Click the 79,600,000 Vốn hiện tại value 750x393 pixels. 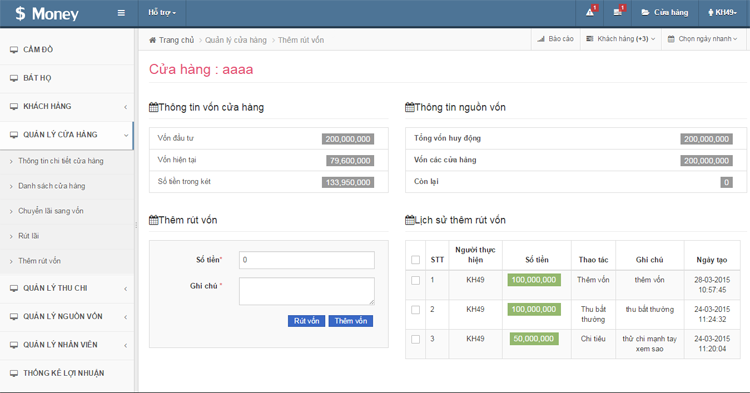point(350,161)
